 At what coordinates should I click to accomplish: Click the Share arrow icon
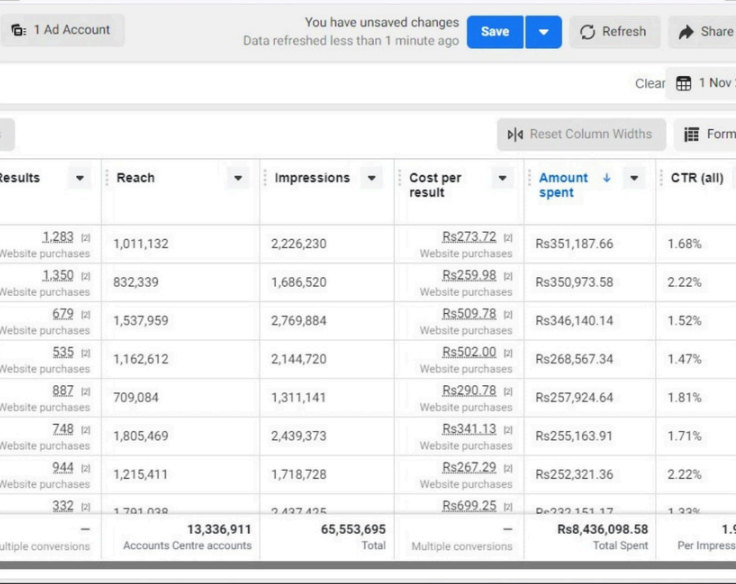tap(685, 32)
